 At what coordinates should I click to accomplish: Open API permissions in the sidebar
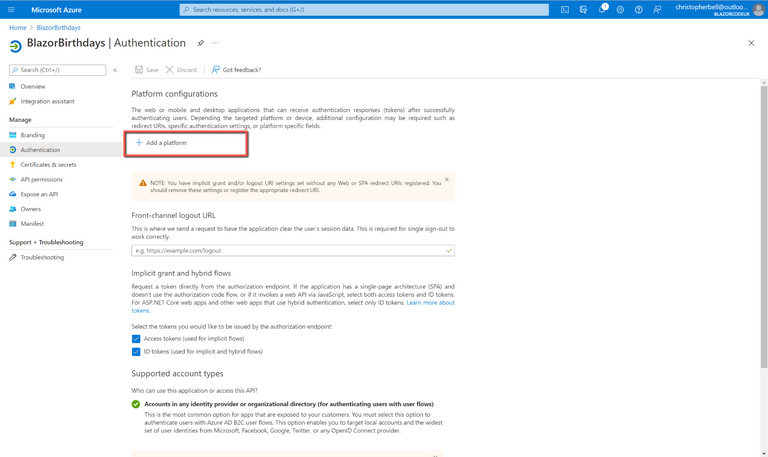41,180
